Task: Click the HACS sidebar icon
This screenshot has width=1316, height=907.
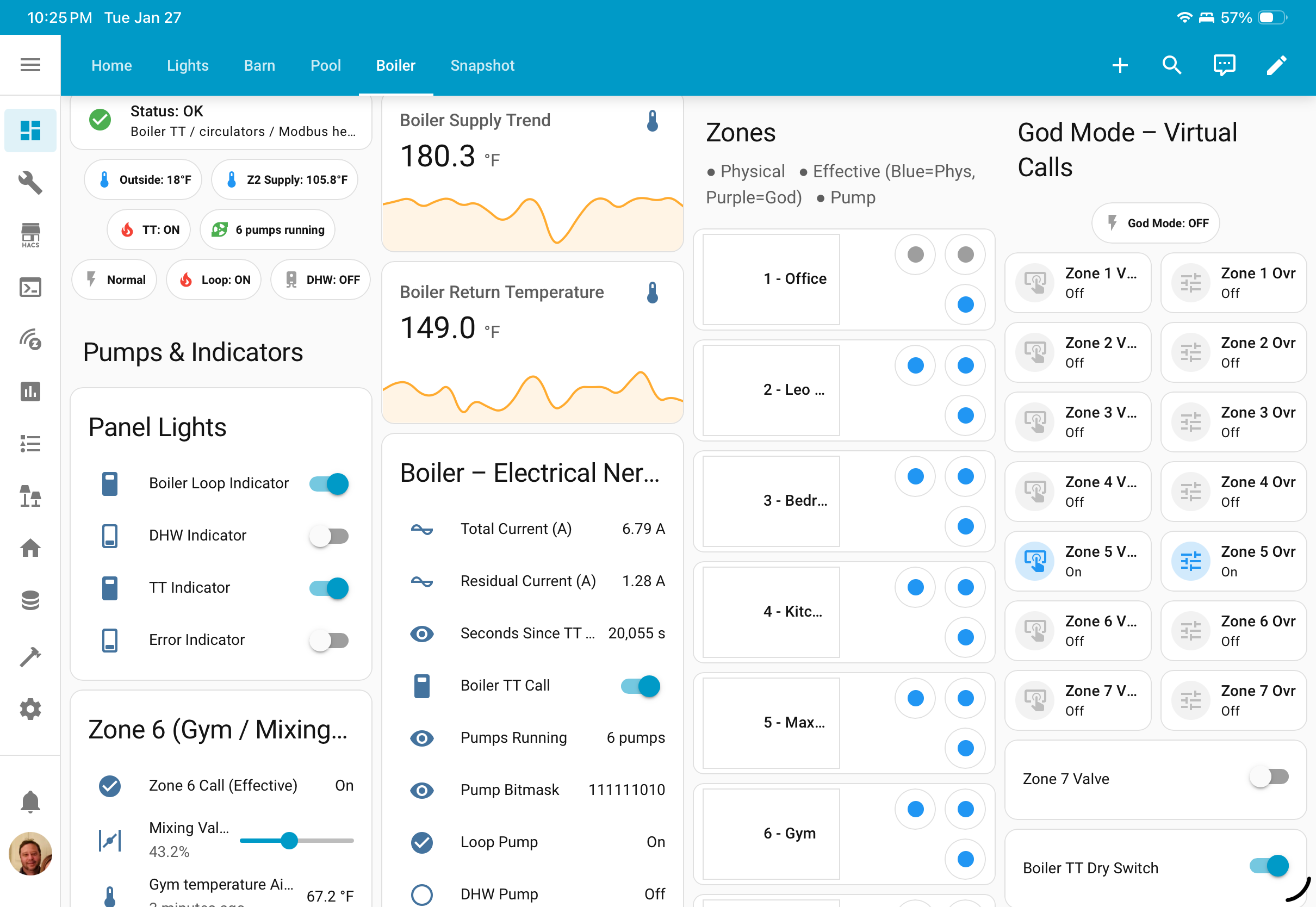Action: tap(30, 235)
